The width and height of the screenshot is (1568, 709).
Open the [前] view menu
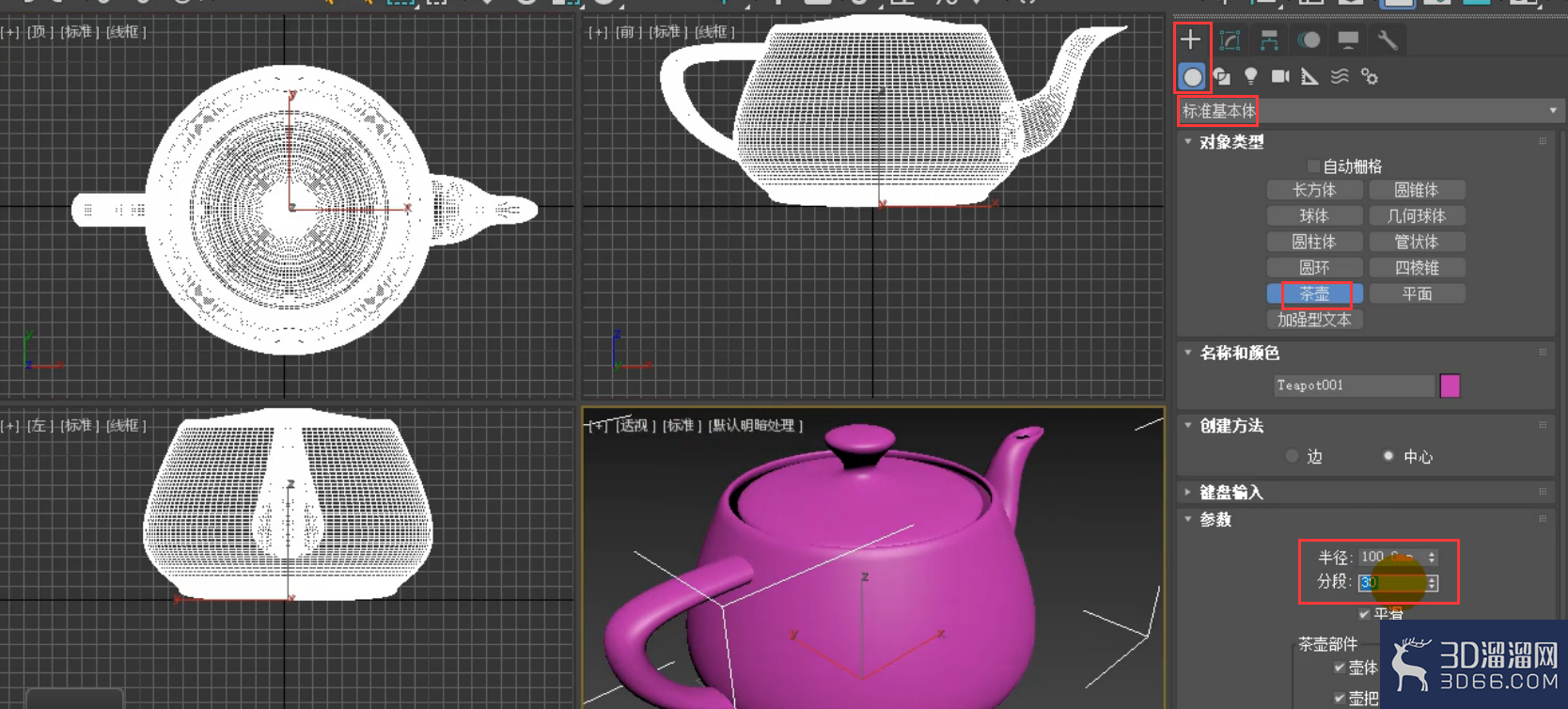point(629,32)
